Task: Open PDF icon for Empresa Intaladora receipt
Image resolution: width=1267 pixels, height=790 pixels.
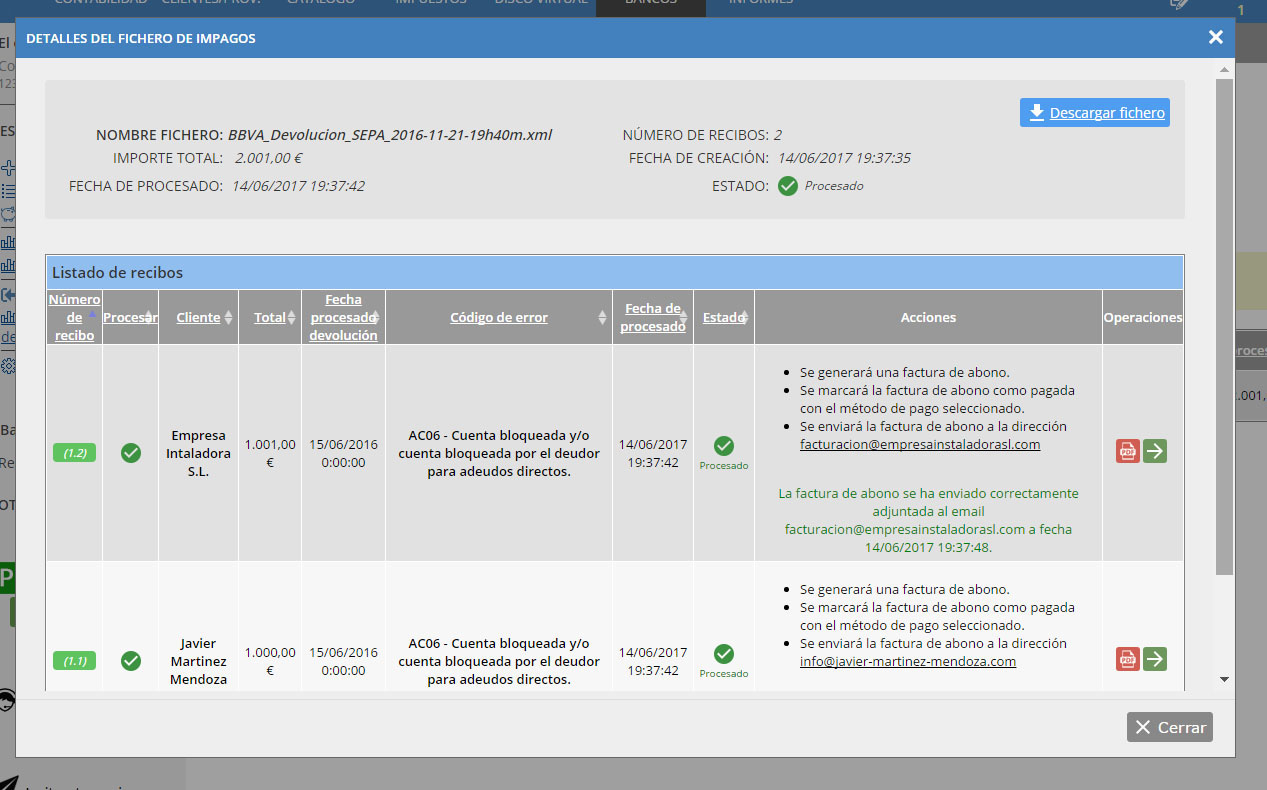Action: tap(1128, 451)
